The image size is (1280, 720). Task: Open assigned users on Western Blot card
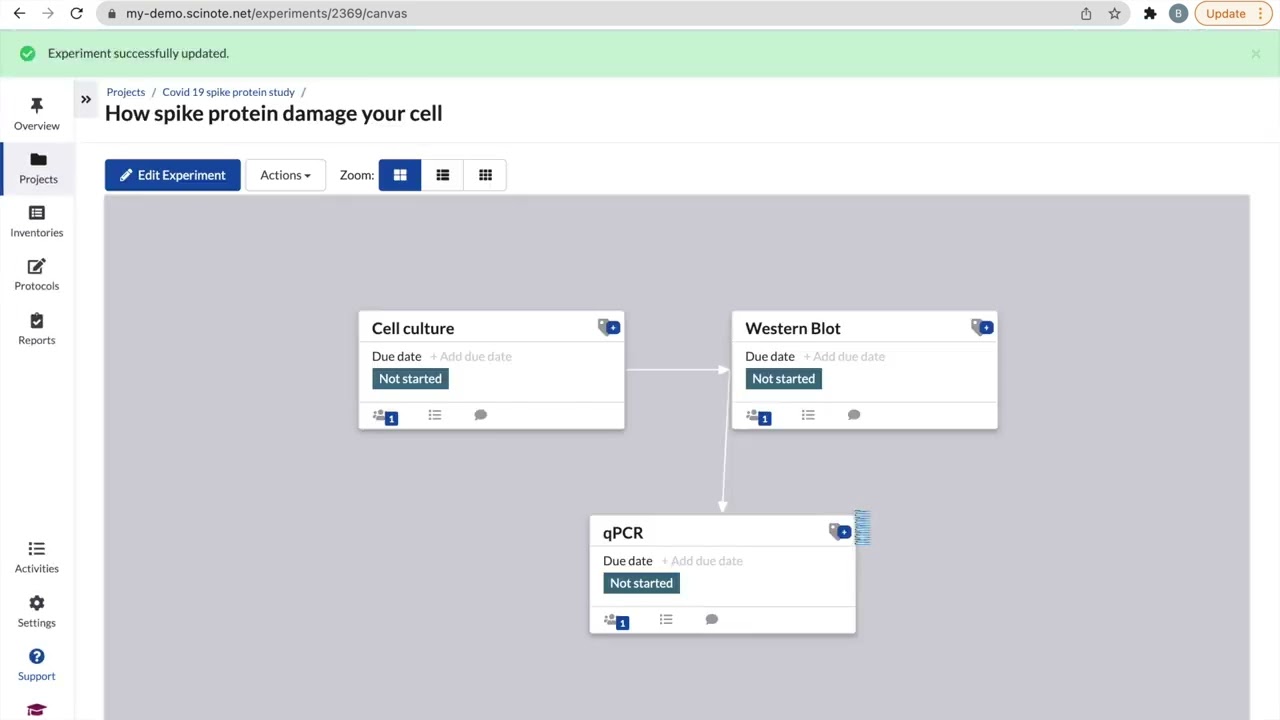tap(758, 416)
